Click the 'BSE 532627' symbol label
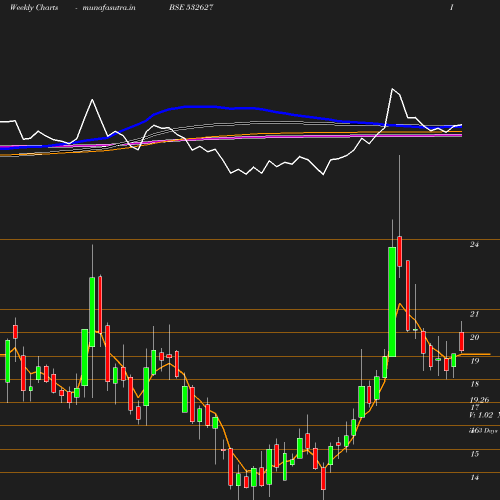Image resolution: width=500 pixels, height=500 pixels. point(191,7)
